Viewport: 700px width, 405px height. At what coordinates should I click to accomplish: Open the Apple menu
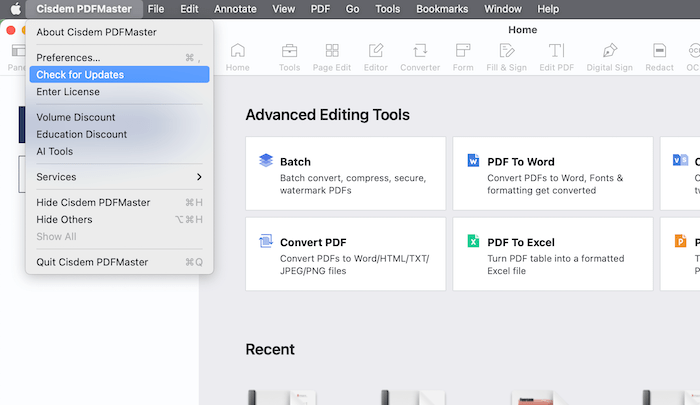pyautogui.click(x=16, y=9)
